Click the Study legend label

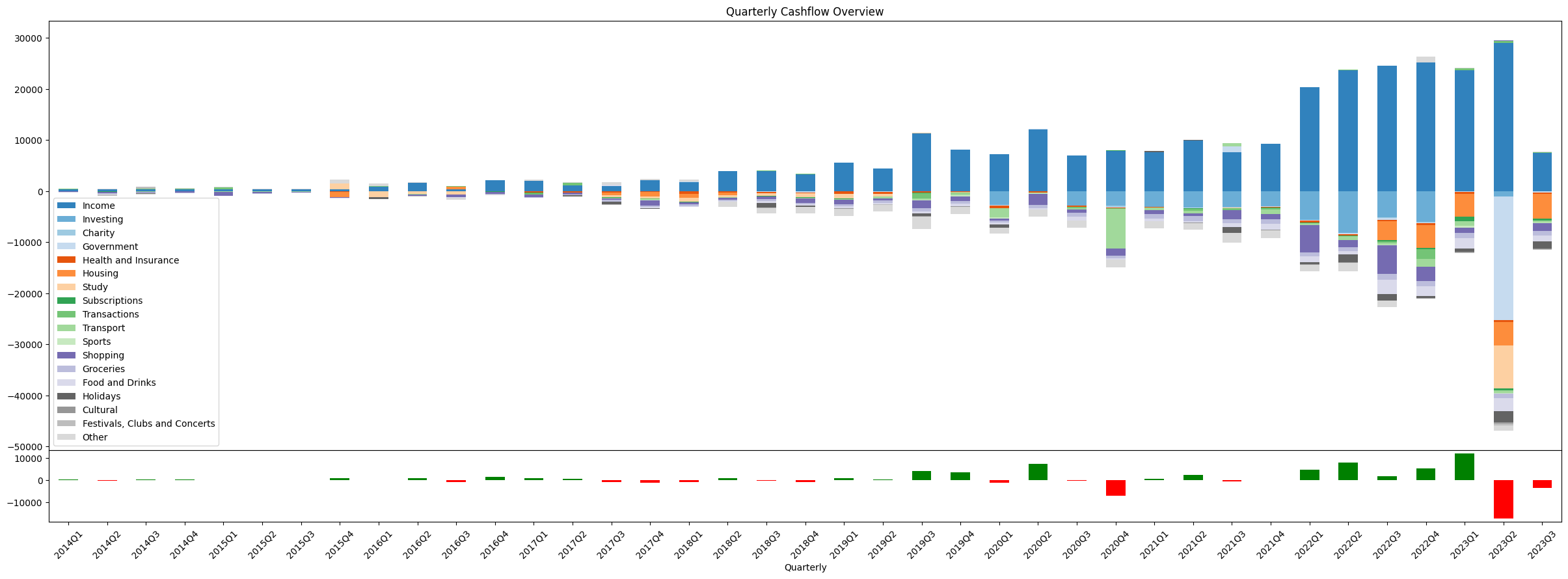[95, 287]
